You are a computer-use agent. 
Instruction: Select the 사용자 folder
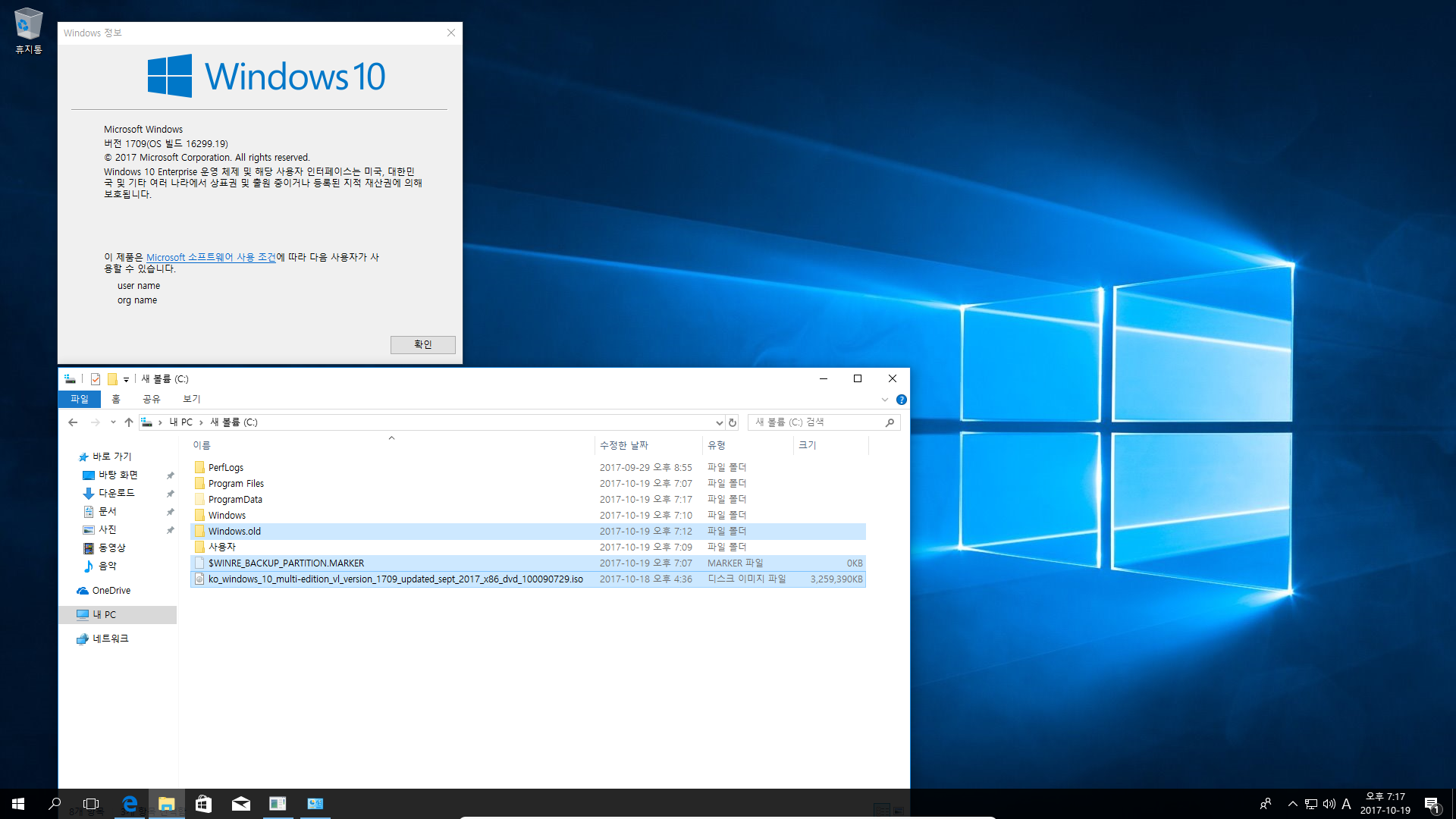pos(528,547)
